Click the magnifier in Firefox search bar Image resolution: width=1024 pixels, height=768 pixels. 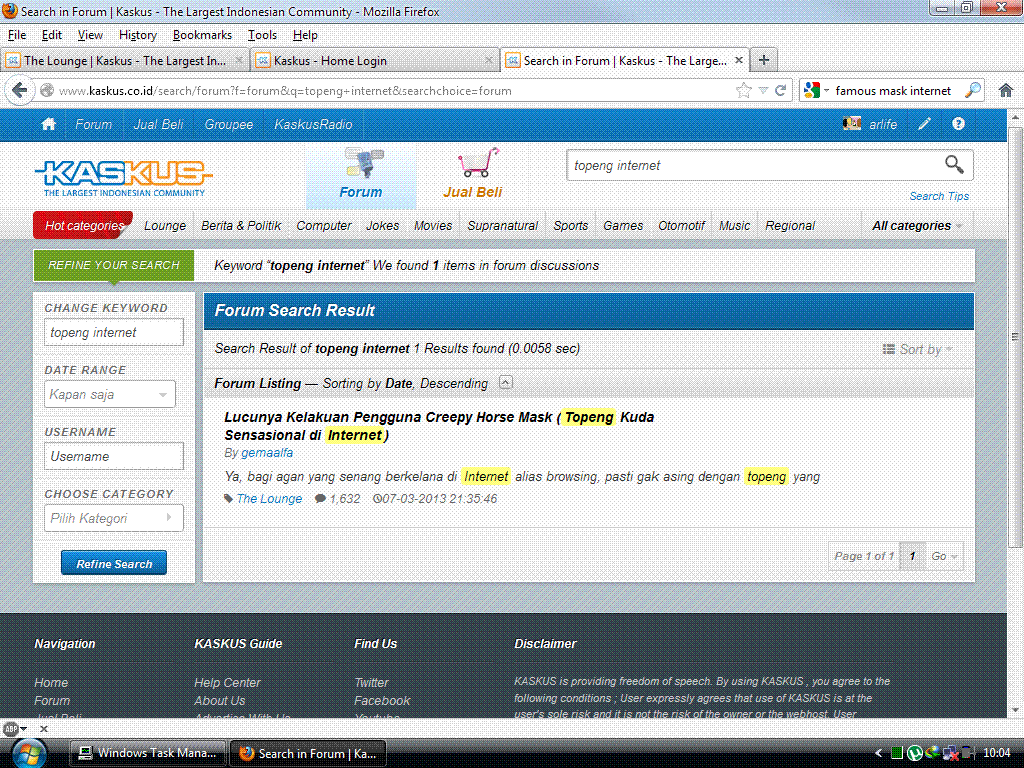click(973, 90)
